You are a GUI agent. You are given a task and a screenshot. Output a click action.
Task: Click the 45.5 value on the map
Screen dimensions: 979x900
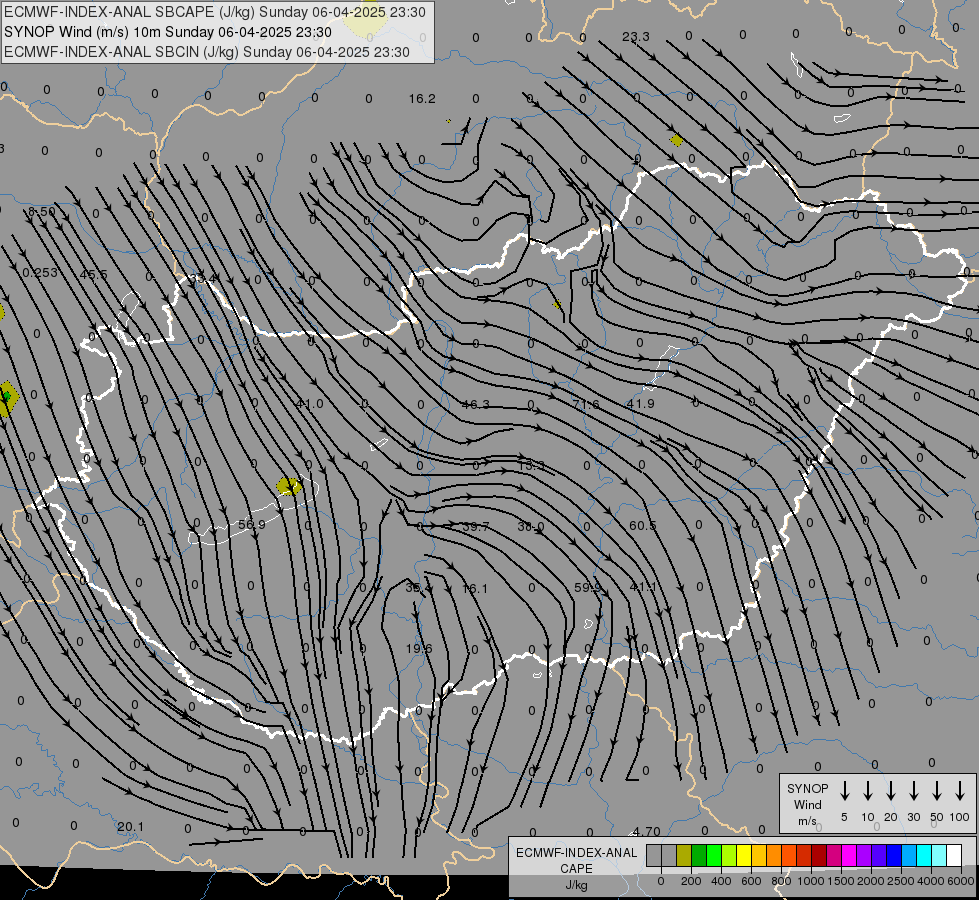click(x=93, y=275)
